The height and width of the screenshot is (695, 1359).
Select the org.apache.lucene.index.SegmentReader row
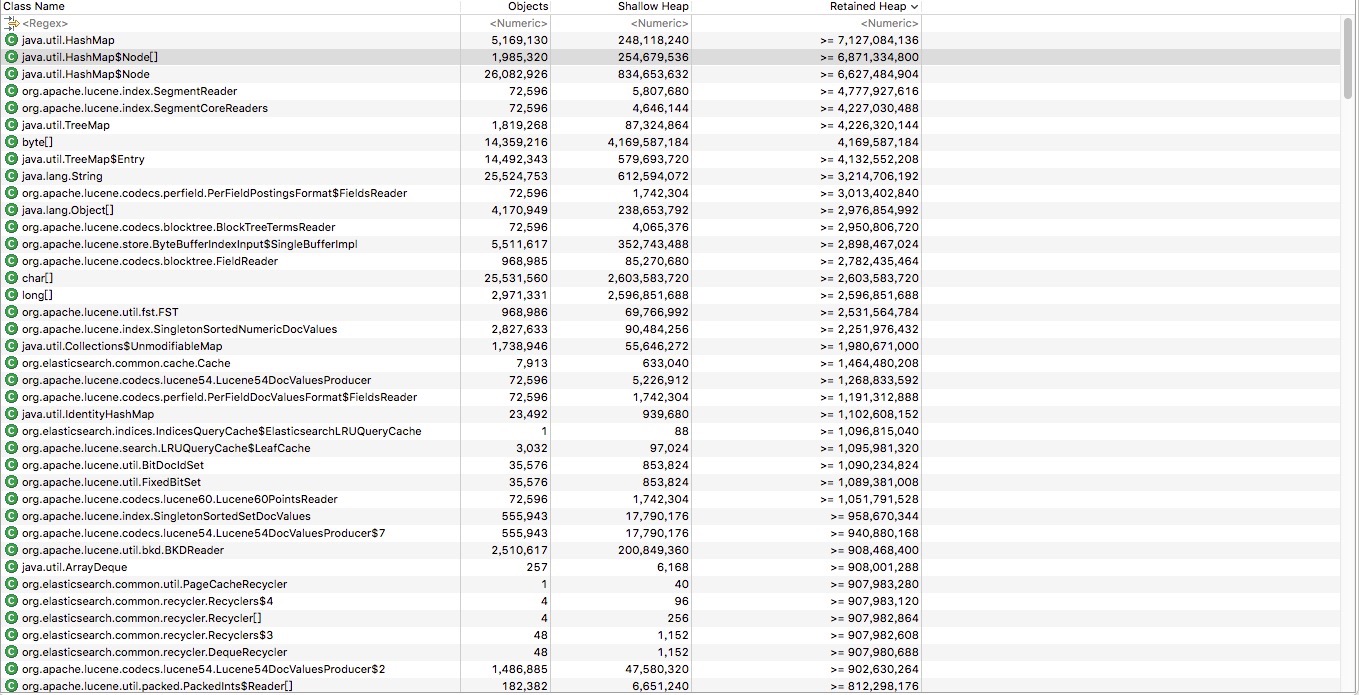670,91
